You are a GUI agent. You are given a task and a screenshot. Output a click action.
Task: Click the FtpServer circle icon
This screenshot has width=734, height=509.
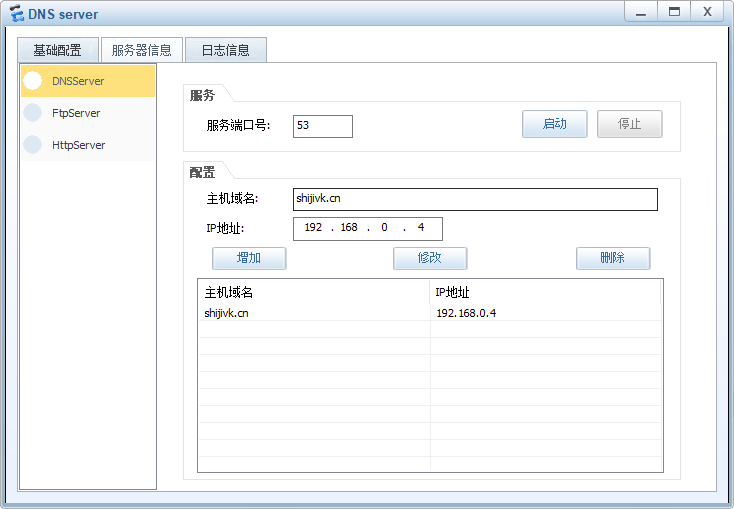[x=33, y=113]
